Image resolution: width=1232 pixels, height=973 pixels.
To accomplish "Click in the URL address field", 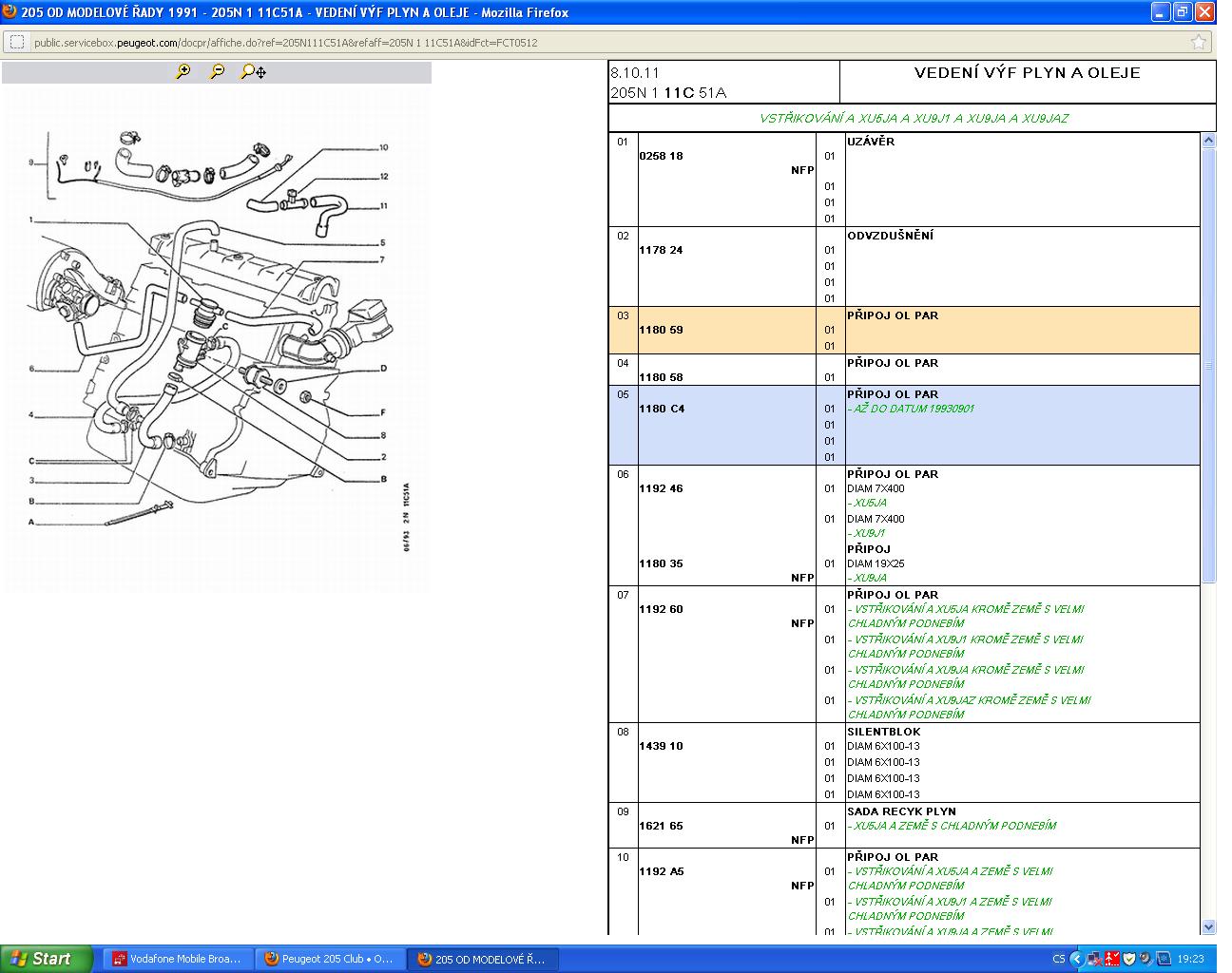I will pos(608,42).
